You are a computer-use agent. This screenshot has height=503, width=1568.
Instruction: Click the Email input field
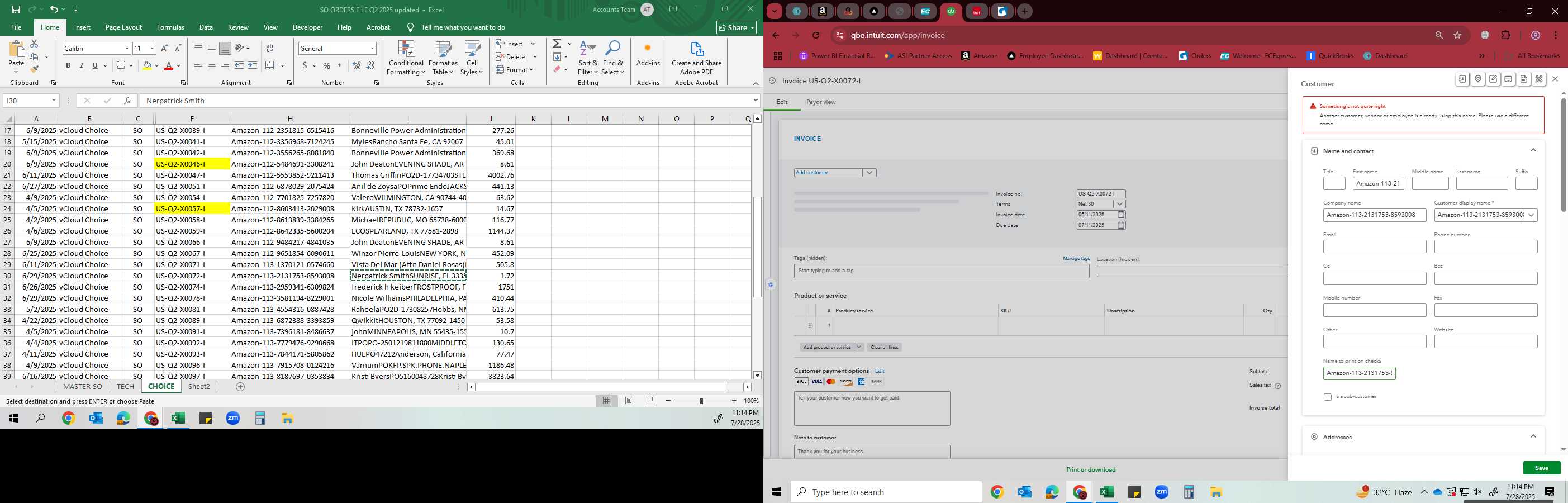pyautogui.click(x=1375, y=246)
